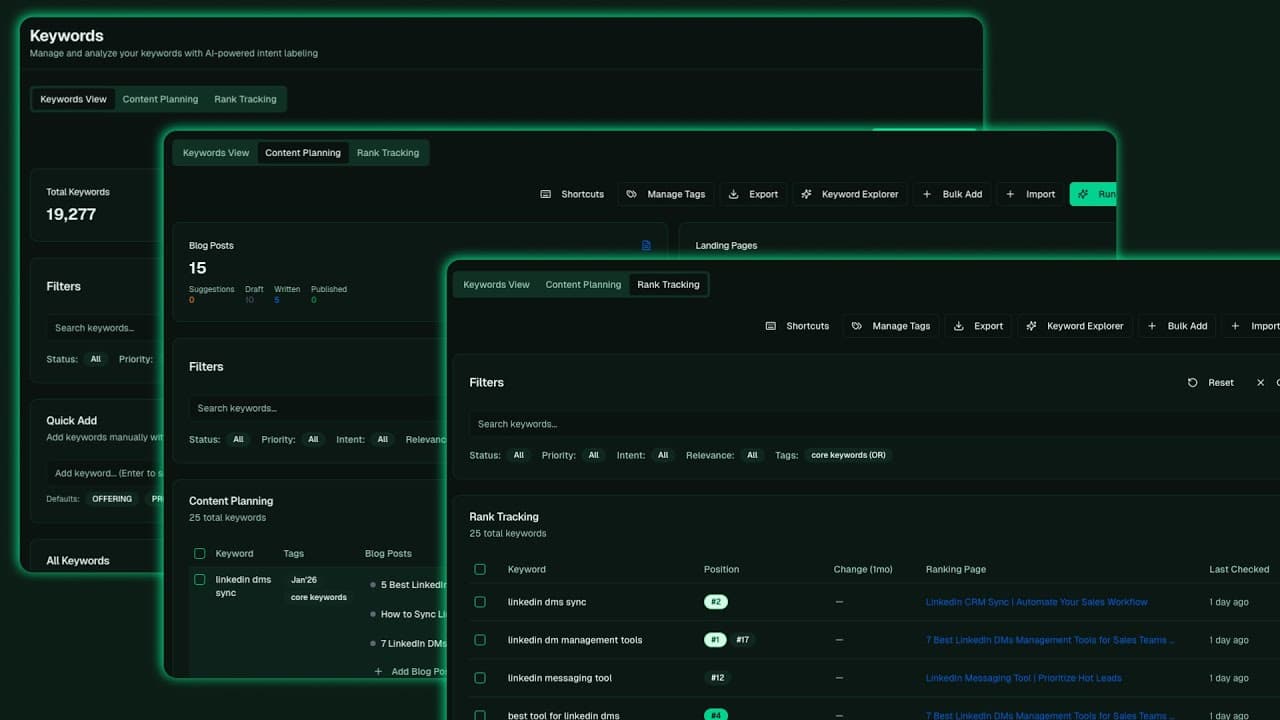Image resolution: width=1280 pixels, height=720 pixels.
Task: Click the #2 position badge for linkedin dms sync
Action: tap(715, 602)
